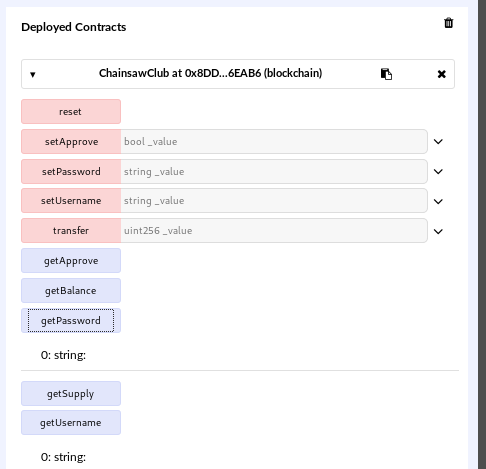Image resolution: width=486 pixels, height=469 pixels.
Task: Collapse the ChainsawClub contract details
Action: click(x=33, y=74)
